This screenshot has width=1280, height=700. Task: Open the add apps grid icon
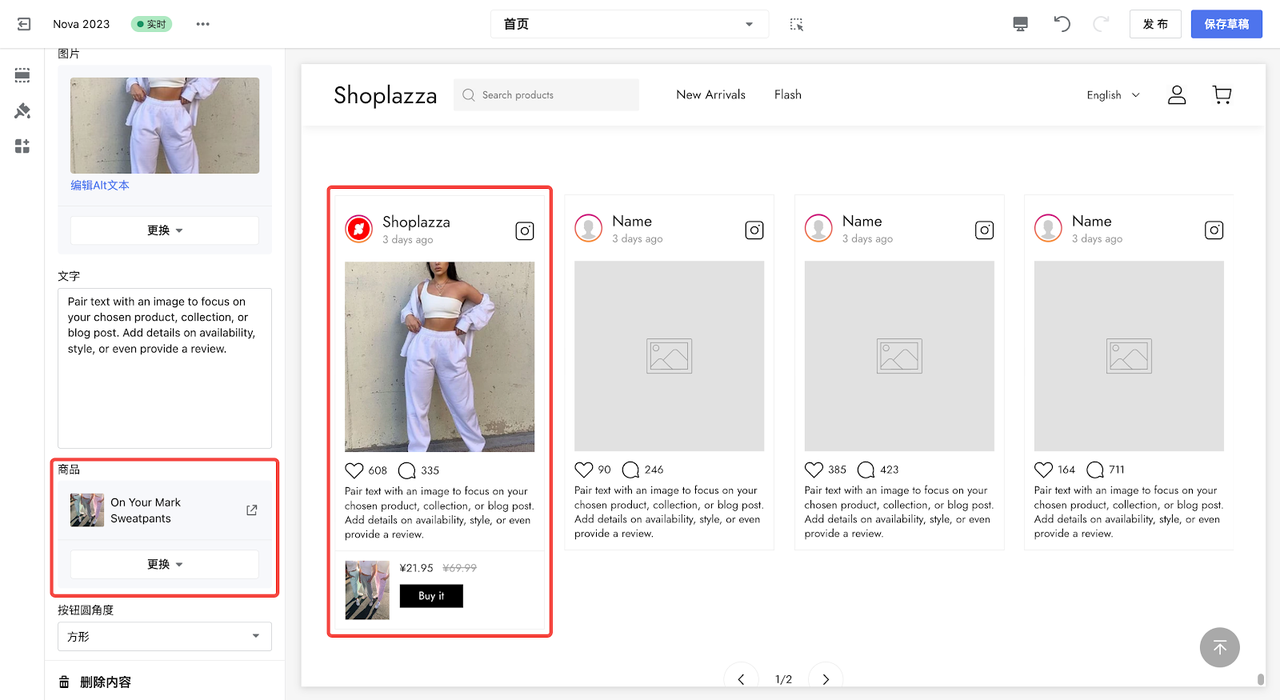[x=22, y=147]
